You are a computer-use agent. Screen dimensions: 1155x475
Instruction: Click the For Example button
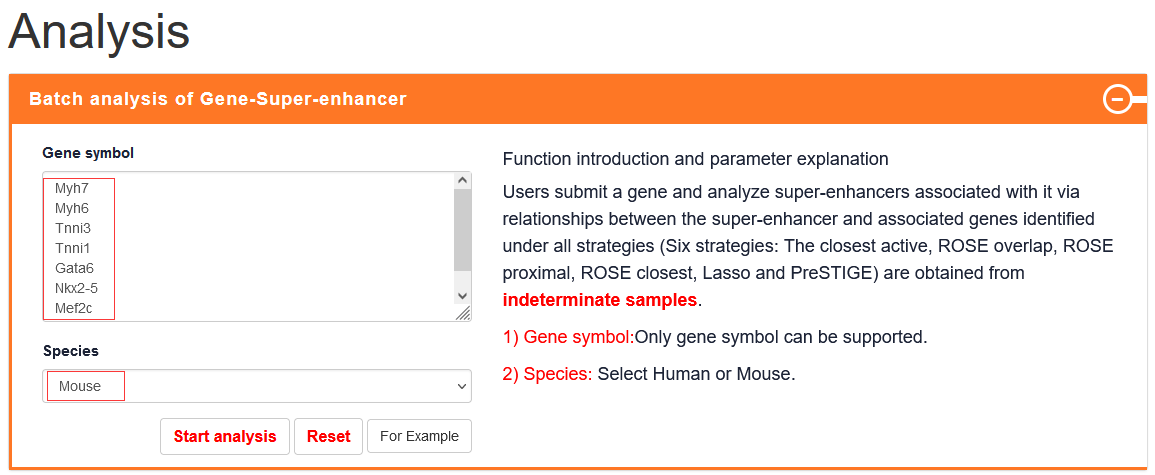coord(419,436)
